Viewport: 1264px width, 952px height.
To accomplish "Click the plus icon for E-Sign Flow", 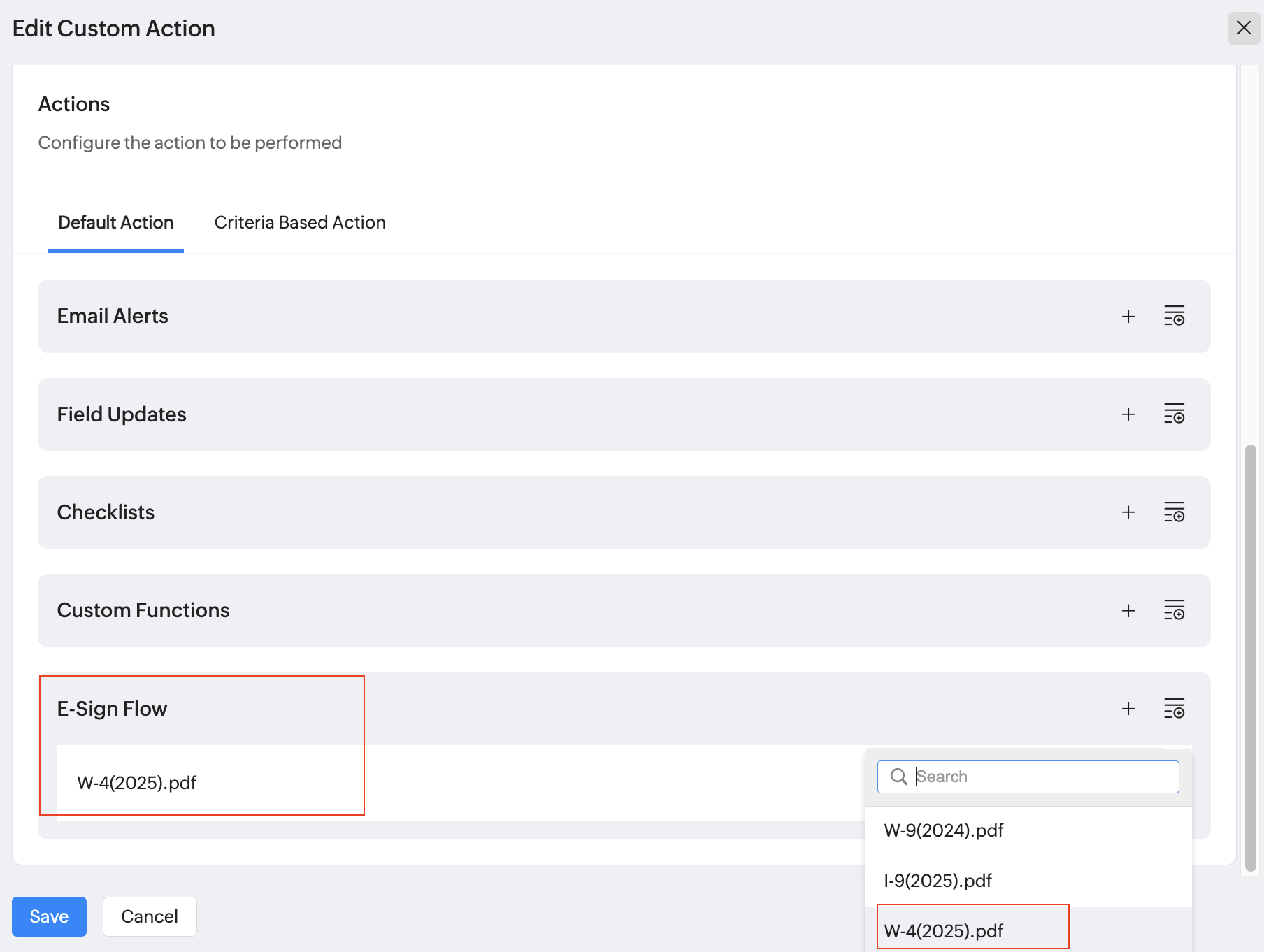I will click(1128, 709).
